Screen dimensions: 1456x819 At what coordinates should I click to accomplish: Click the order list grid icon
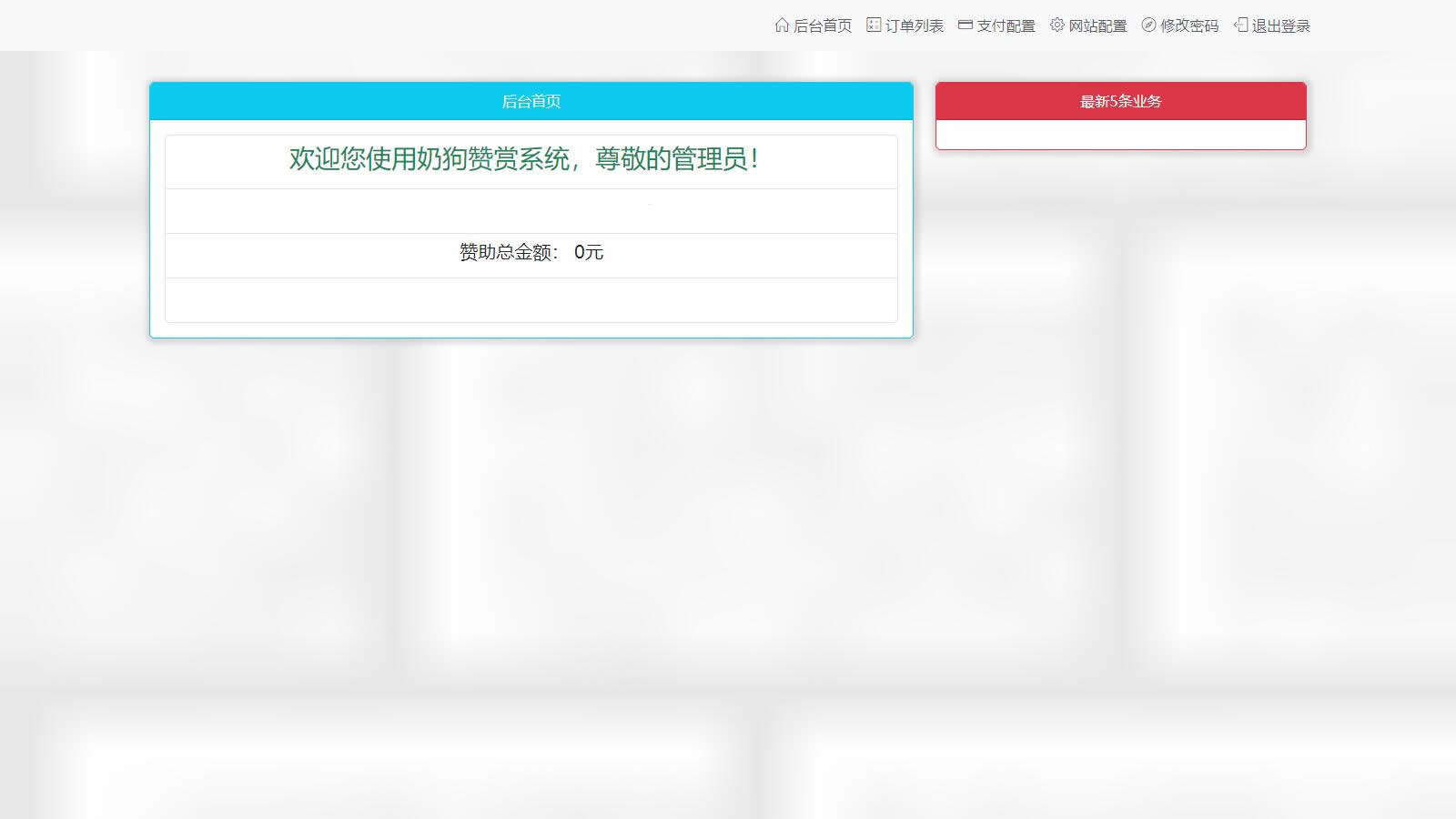click(874, 25)
